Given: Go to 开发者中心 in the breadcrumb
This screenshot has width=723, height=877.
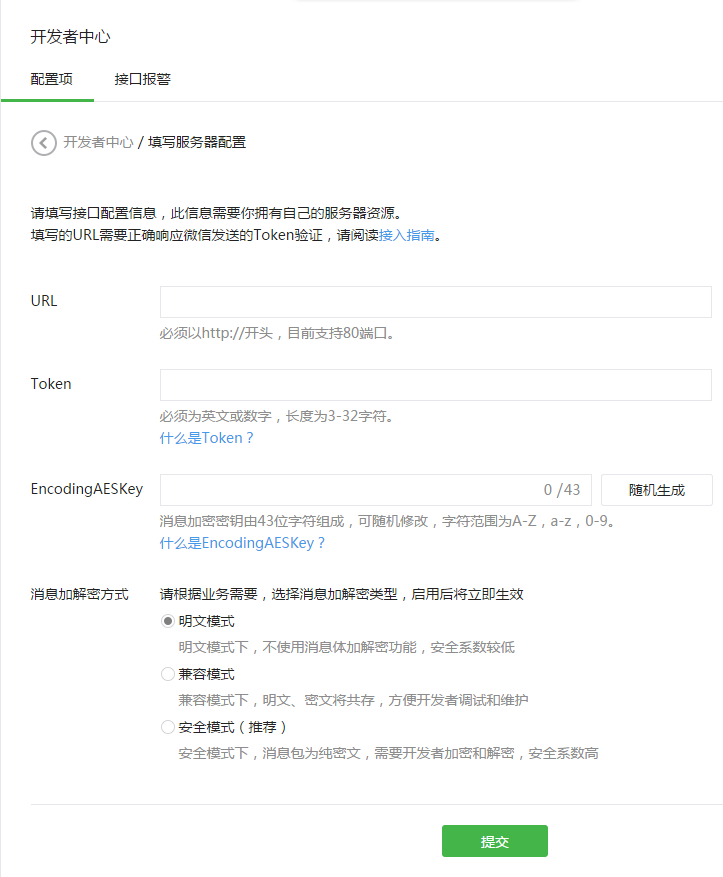Looking at the screenshot, I should point(98,142).
